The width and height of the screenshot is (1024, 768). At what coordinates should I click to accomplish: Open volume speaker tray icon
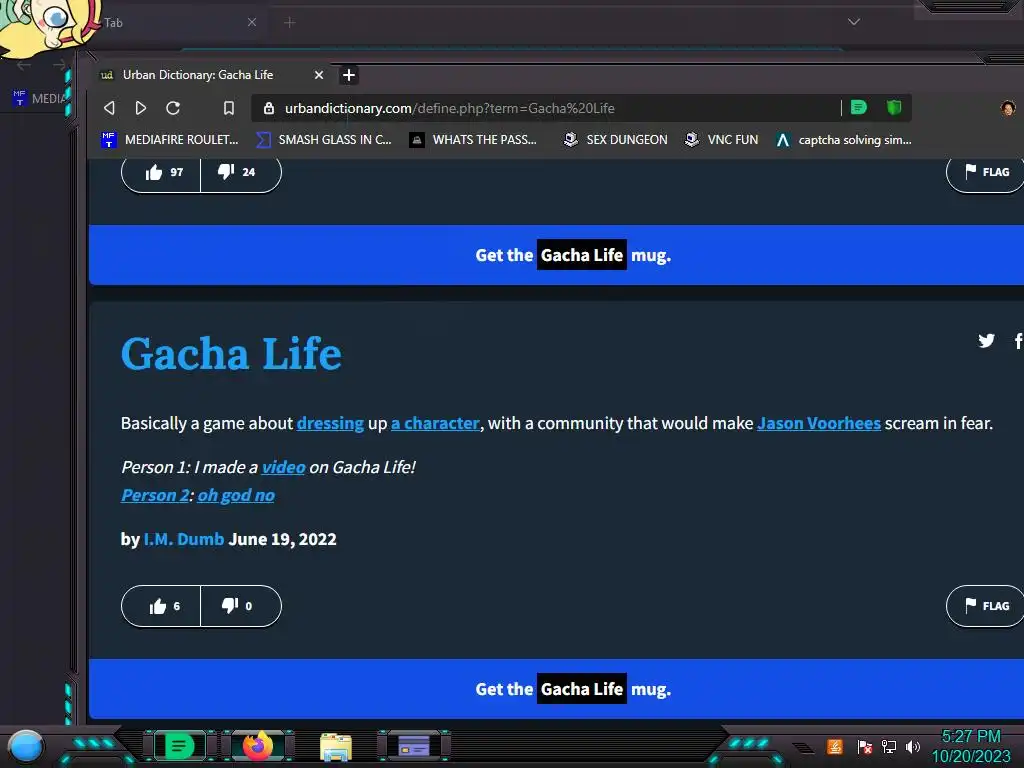913,746
